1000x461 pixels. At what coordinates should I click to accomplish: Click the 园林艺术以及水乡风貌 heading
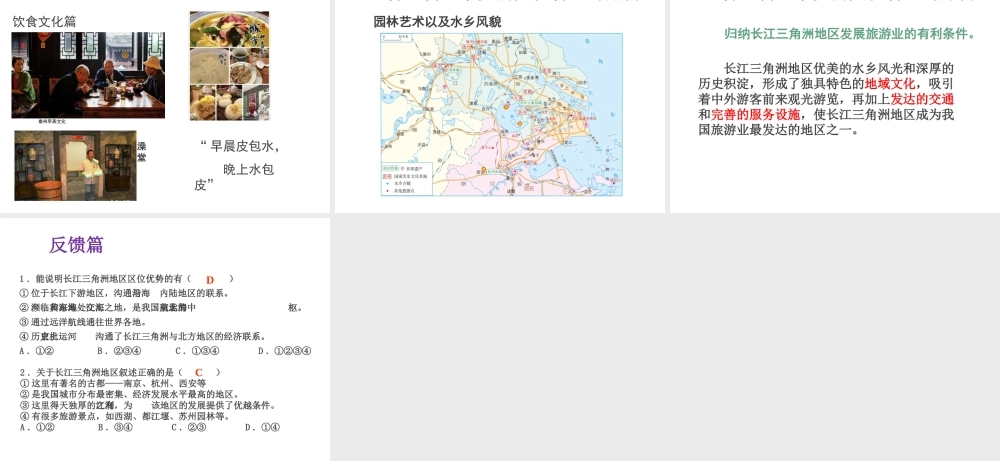tap(438, 22)
